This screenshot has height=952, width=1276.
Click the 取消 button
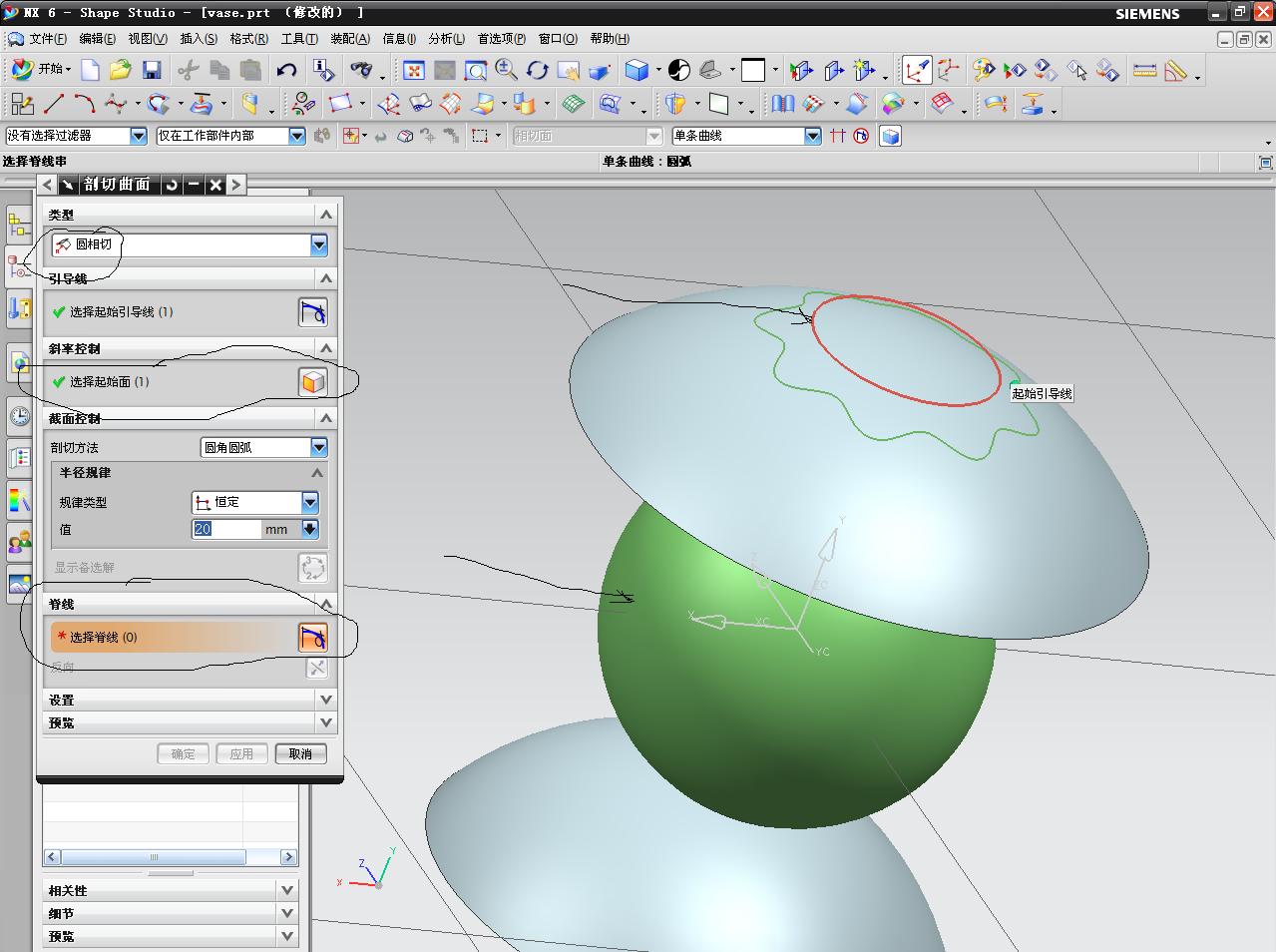click(300, 754)
